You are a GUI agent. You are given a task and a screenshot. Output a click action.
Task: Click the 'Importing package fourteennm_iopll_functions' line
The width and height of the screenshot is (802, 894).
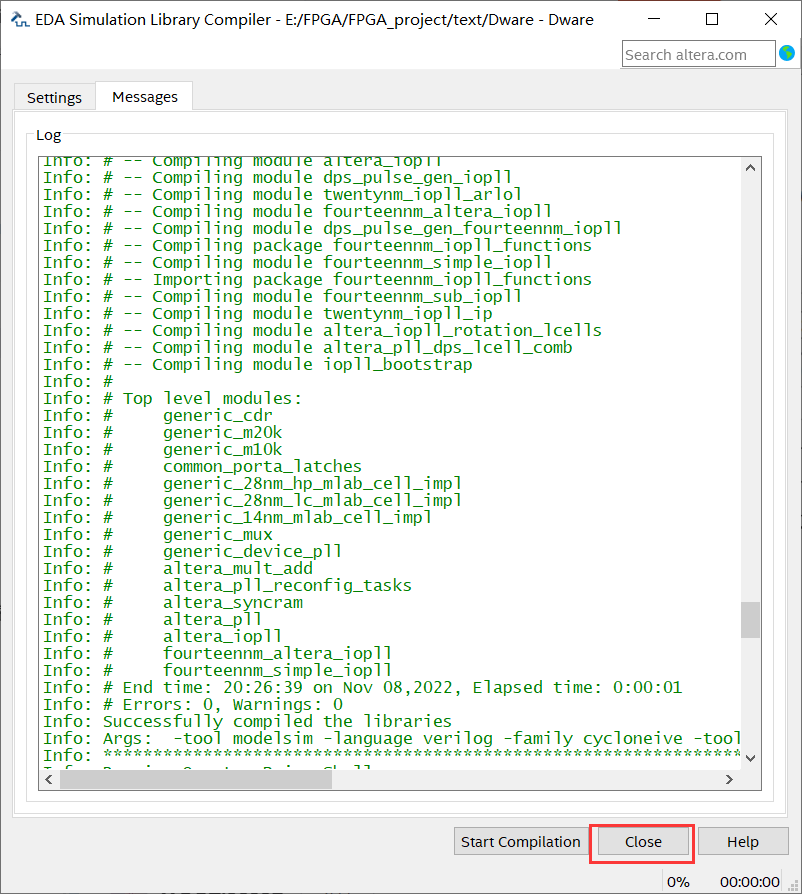tap(317, 279)
